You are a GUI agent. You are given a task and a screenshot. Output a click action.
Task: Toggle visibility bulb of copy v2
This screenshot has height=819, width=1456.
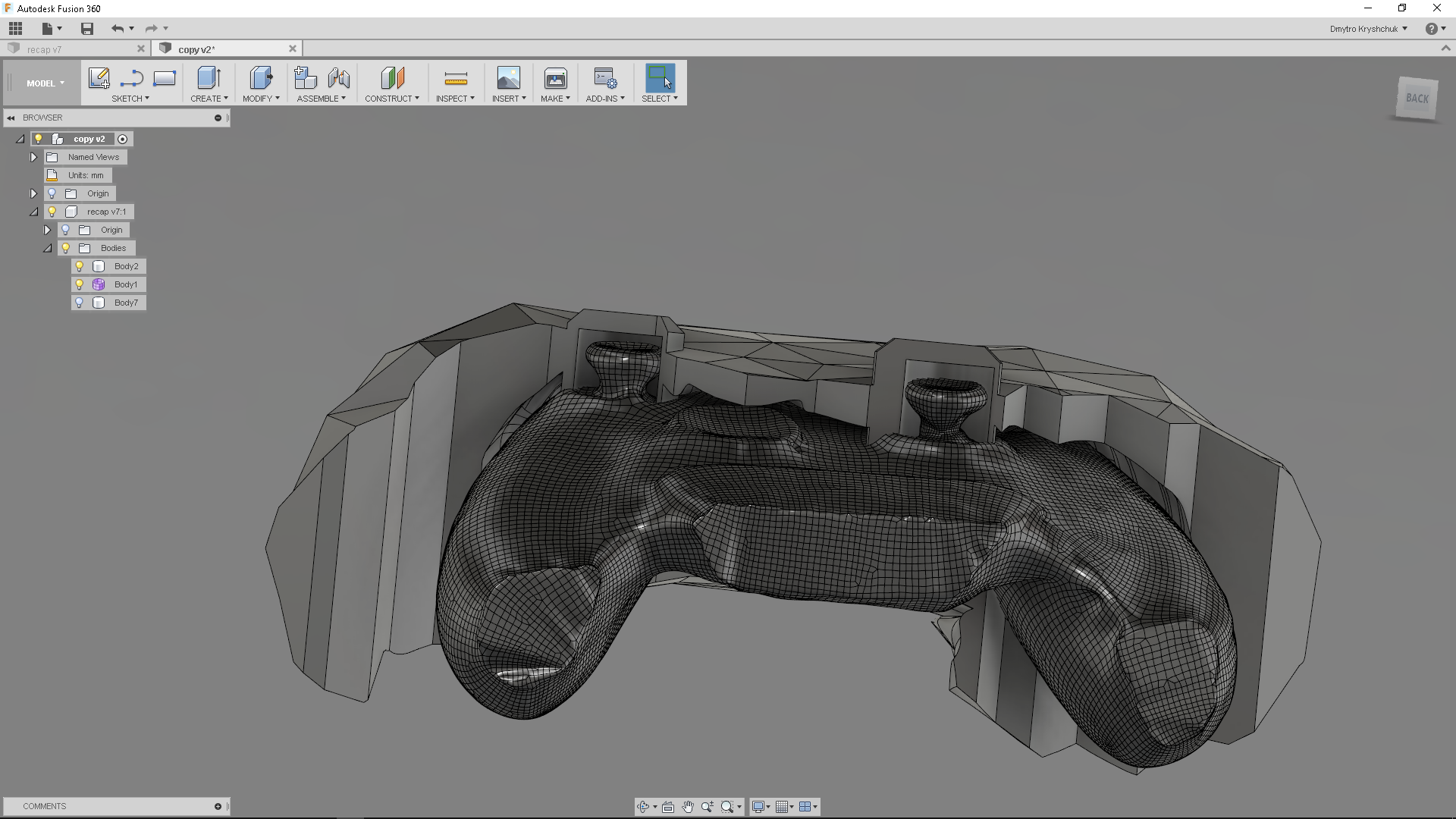pyautogui.click(x=39, y=139)
